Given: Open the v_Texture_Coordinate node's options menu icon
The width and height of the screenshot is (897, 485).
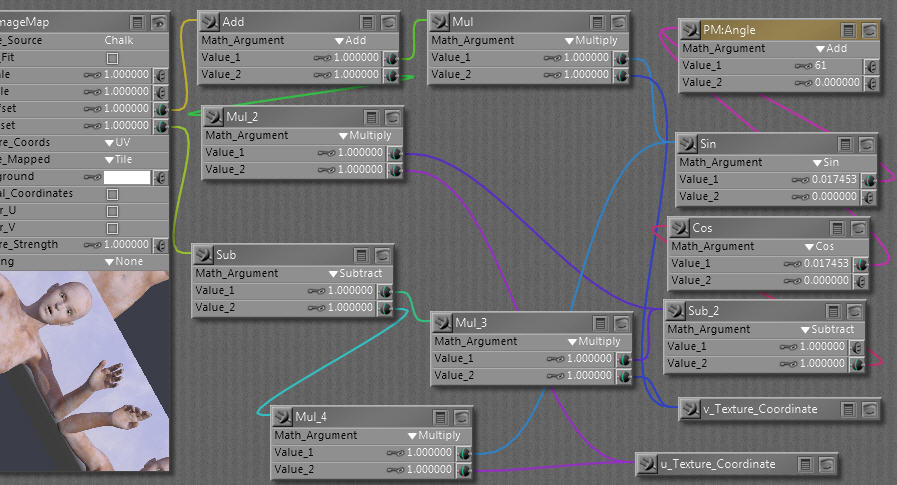Looking at the screenshot, I should tap(848, 410).
